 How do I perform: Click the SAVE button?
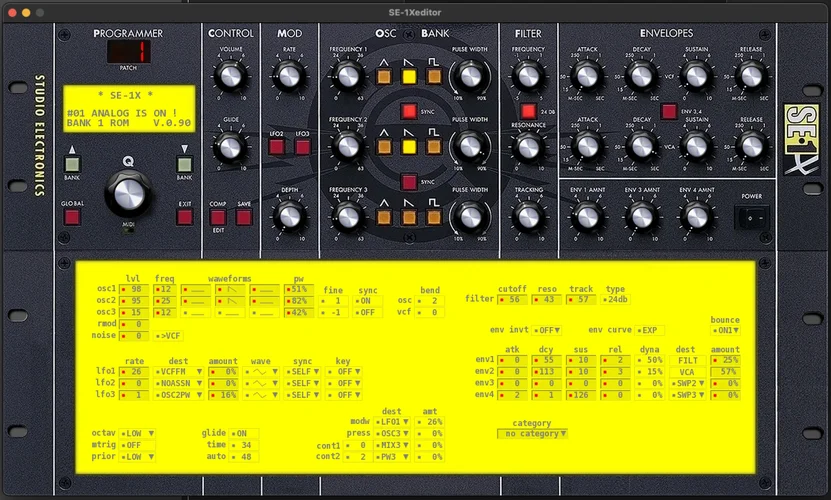click(x=244, y=217)
